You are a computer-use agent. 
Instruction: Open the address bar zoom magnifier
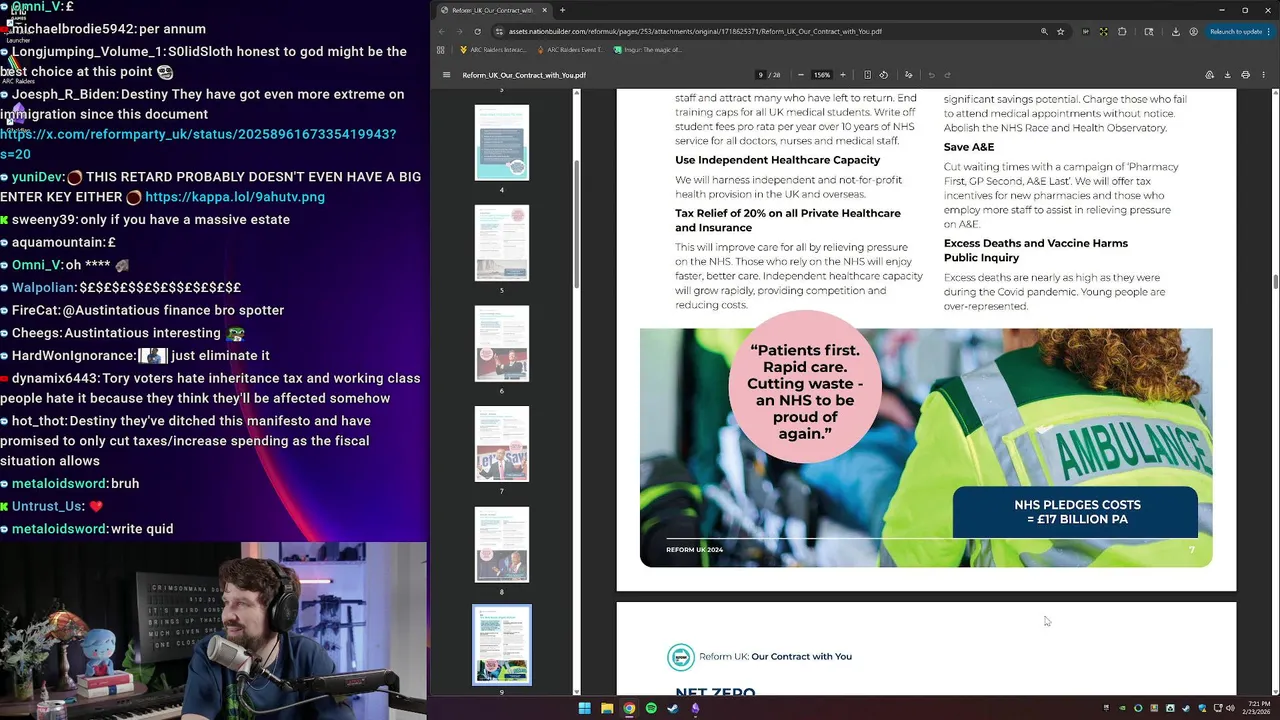[1044, 31]
